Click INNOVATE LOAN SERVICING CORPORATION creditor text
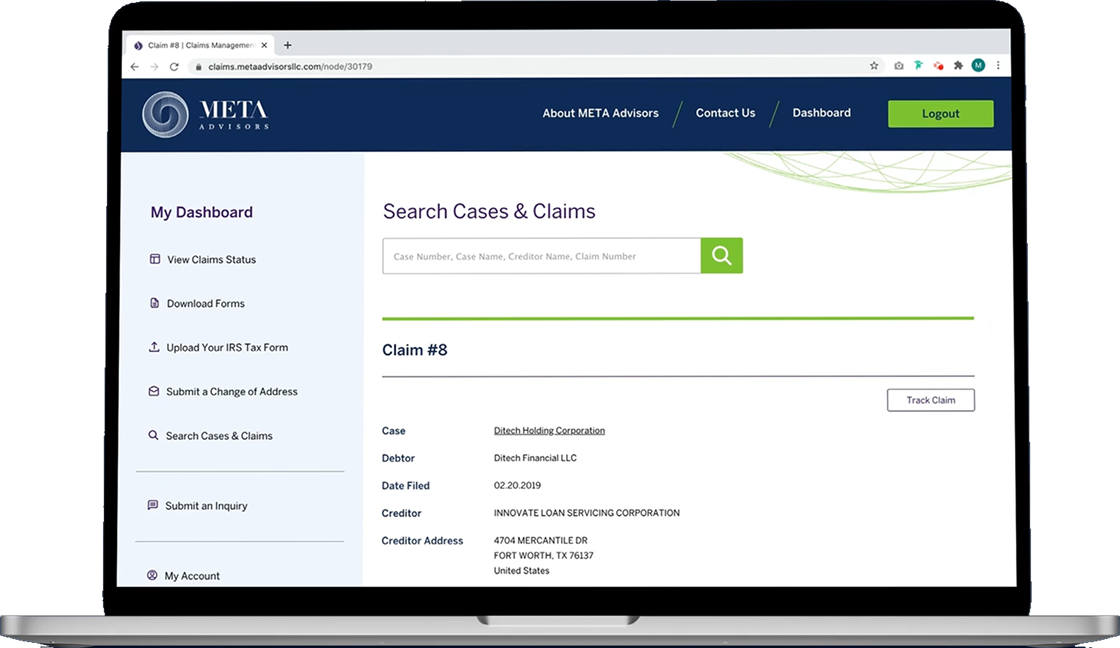The height and width of the screenshot is (648, 1120). click(x=586, y=513)
